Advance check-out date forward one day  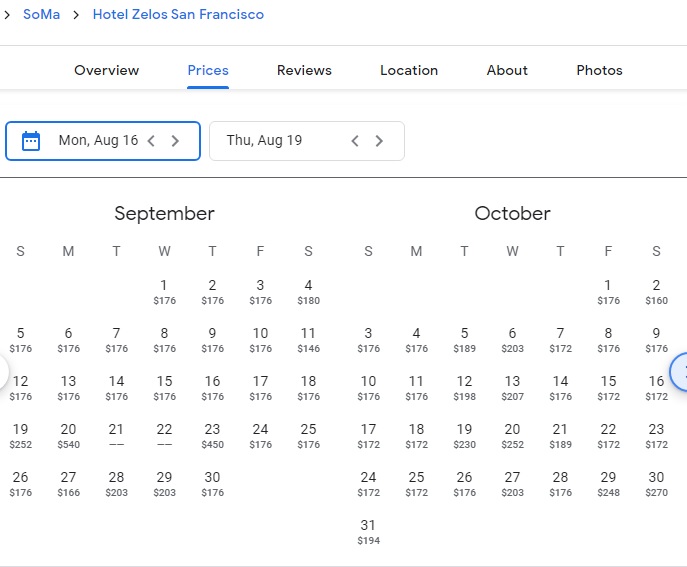[x=379, y=141]
